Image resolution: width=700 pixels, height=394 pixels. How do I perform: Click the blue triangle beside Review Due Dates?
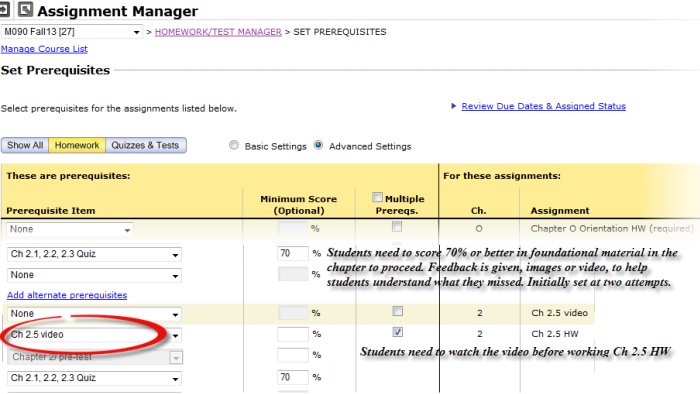454,106
